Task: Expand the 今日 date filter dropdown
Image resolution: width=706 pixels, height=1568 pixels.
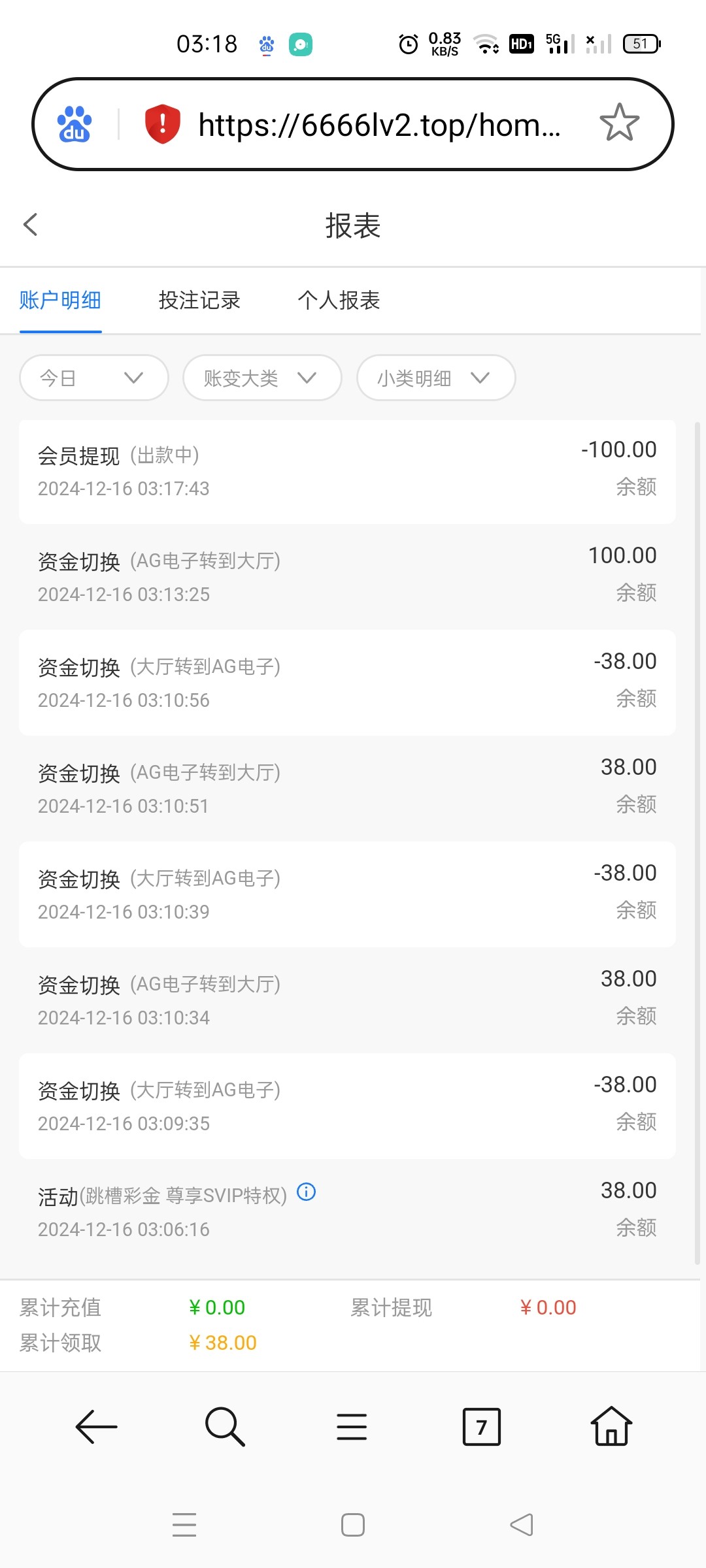Action: point(94,378)
